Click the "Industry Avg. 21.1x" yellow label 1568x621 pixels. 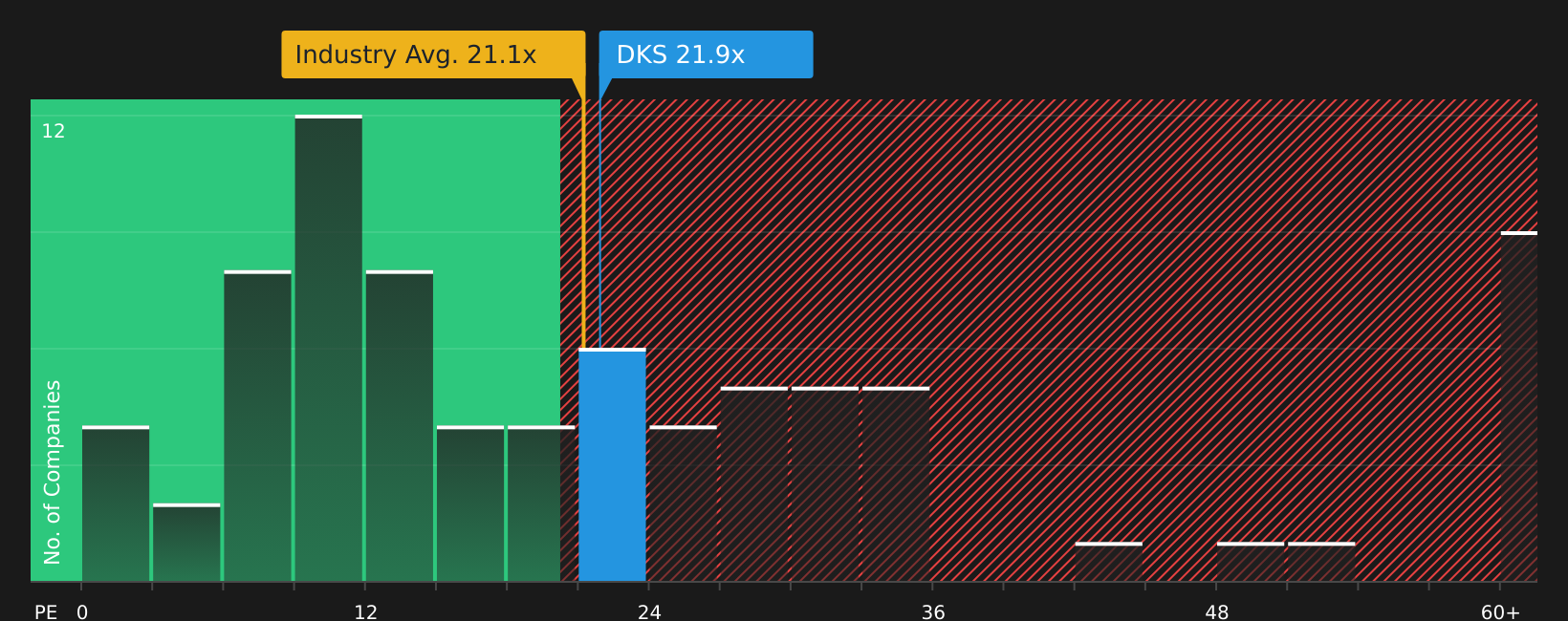tap(433, 54)
